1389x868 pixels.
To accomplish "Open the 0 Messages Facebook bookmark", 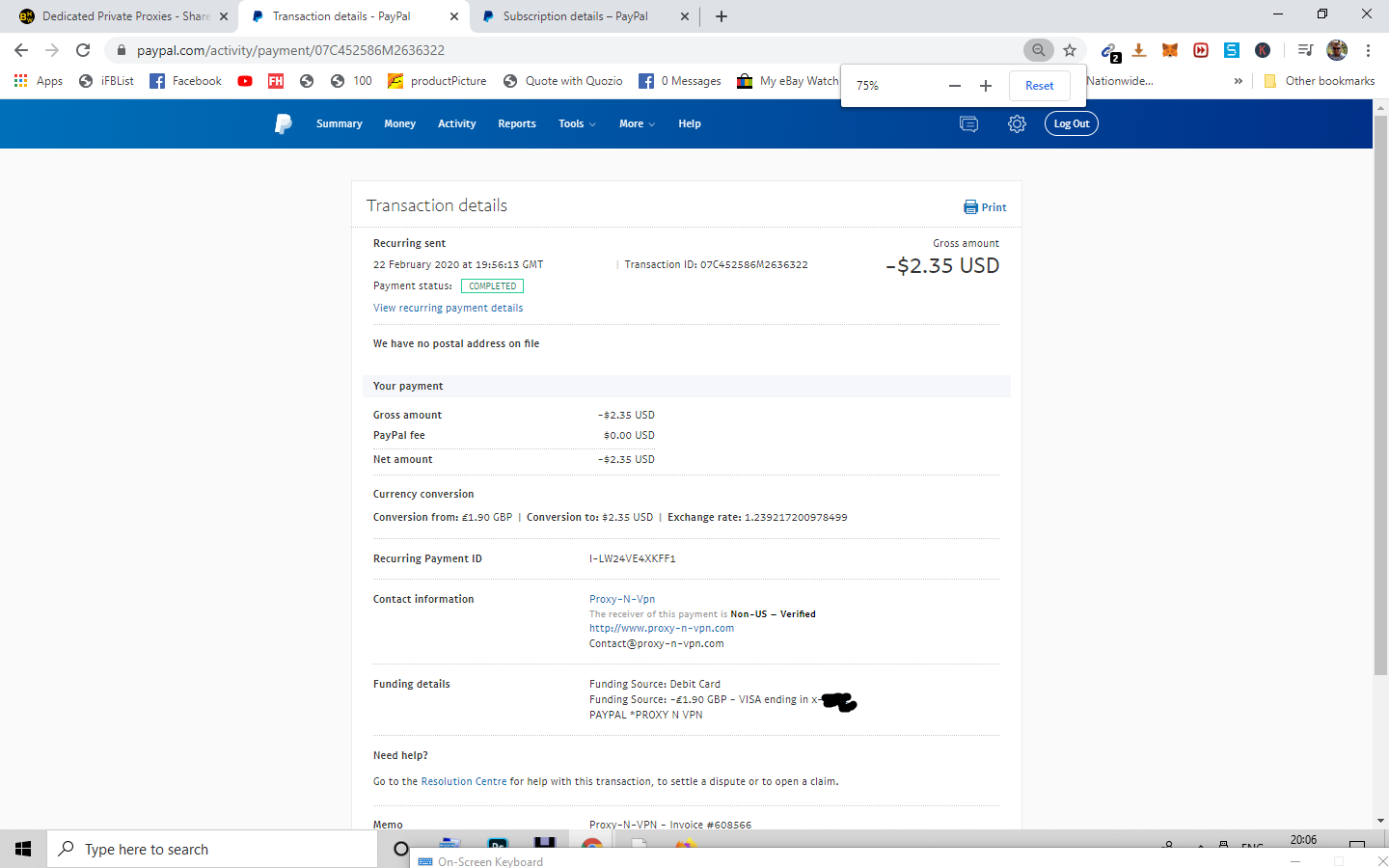I will (680, 81).
